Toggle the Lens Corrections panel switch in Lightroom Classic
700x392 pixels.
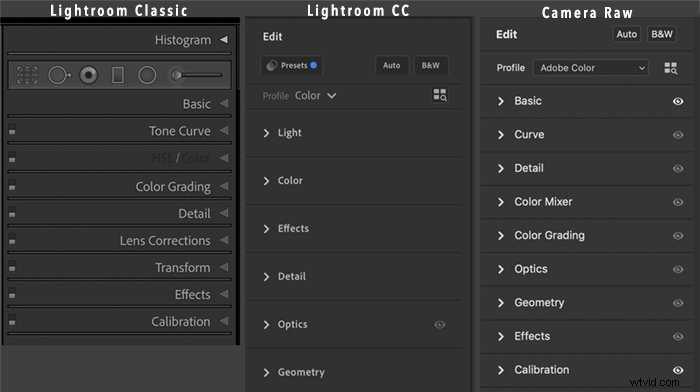[12, 239]
